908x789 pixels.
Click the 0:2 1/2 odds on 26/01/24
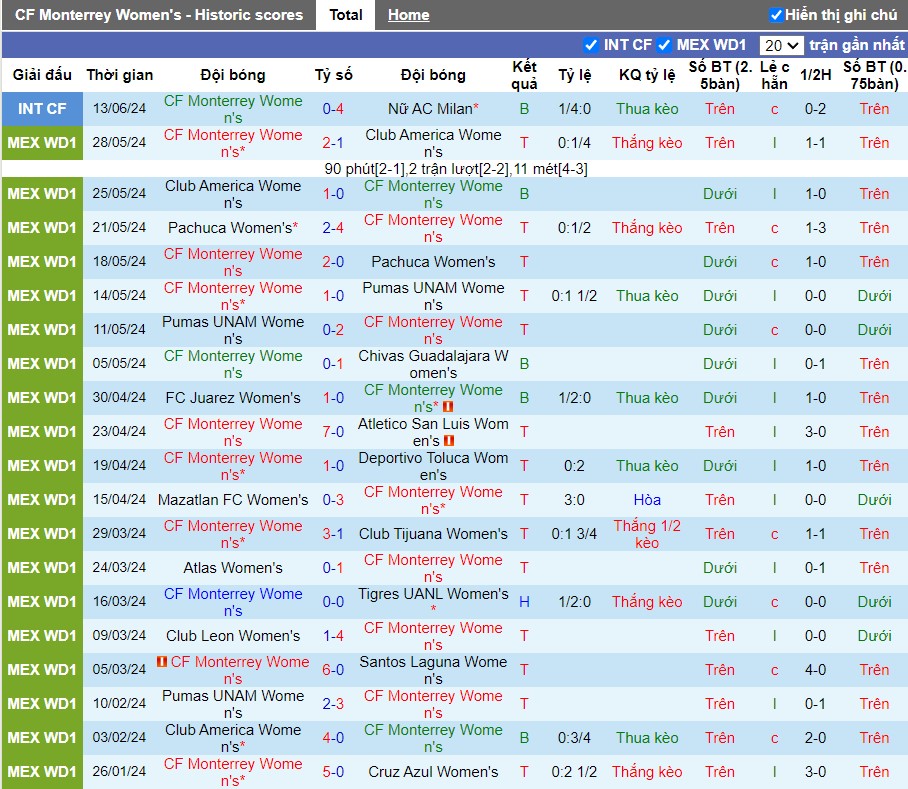tap(574, 772)
